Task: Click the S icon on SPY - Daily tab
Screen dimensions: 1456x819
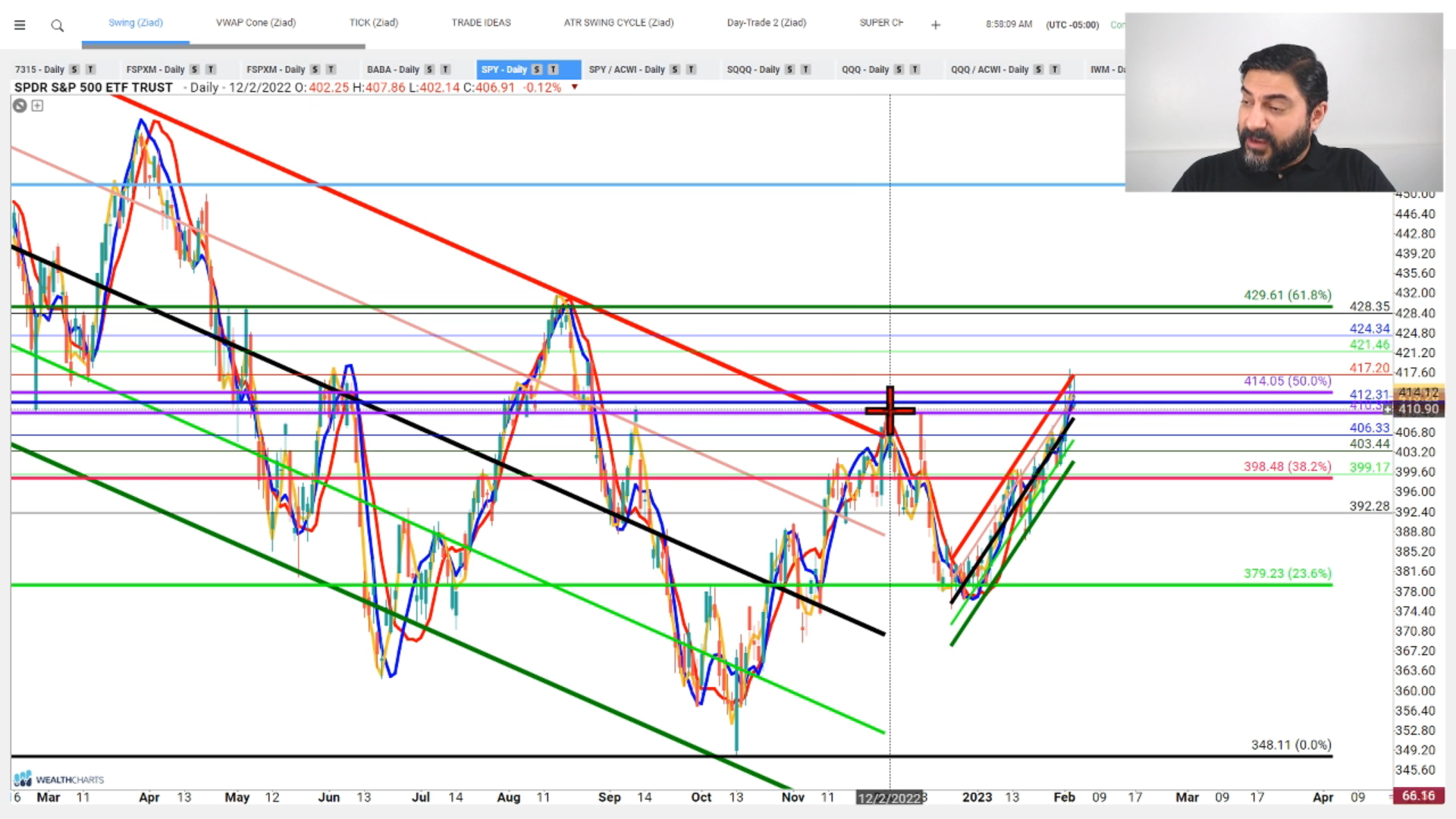Action: click(537, 69)
